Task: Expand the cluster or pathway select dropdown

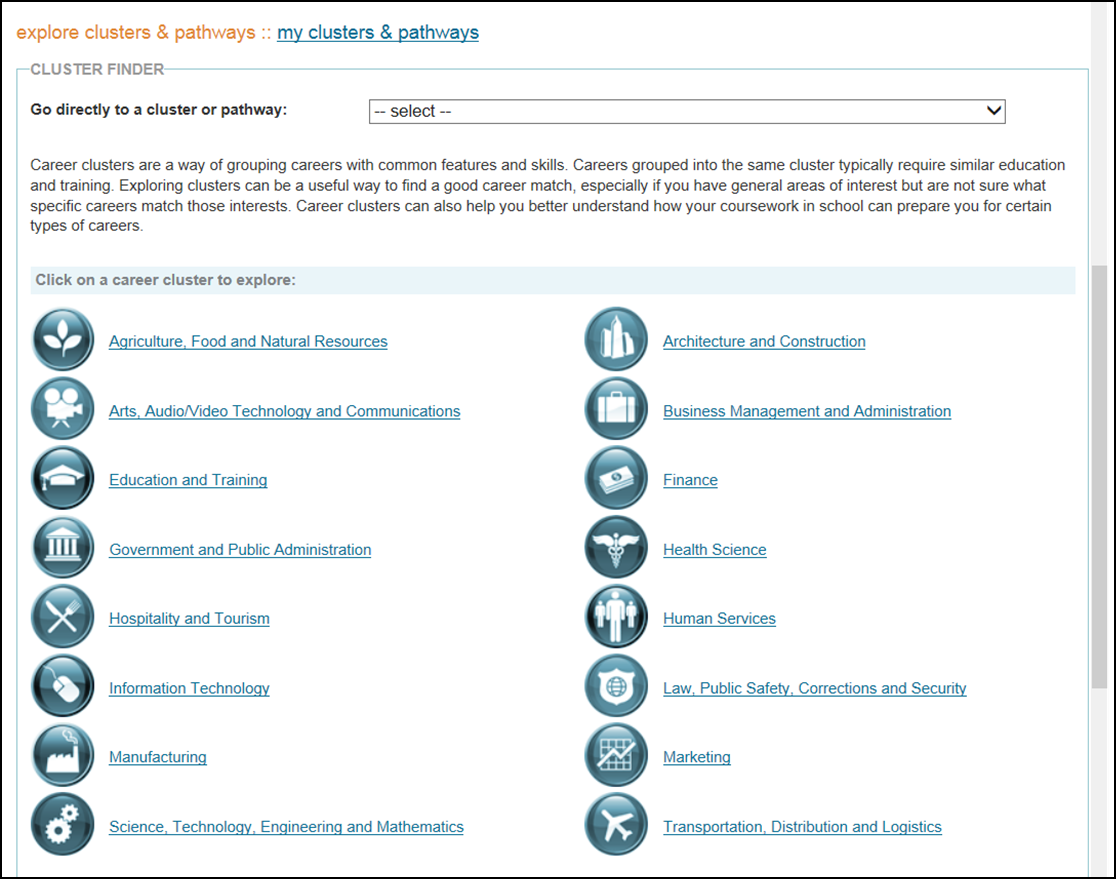Action: coord(687,112)
